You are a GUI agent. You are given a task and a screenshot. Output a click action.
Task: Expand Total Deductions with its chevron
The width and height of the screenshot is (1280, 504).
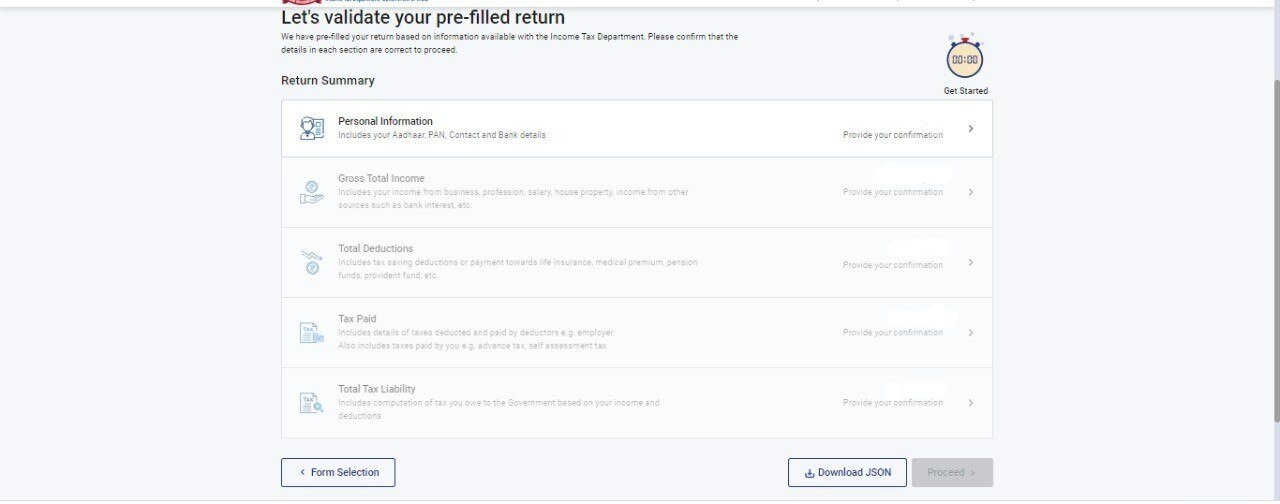[970, 263]
